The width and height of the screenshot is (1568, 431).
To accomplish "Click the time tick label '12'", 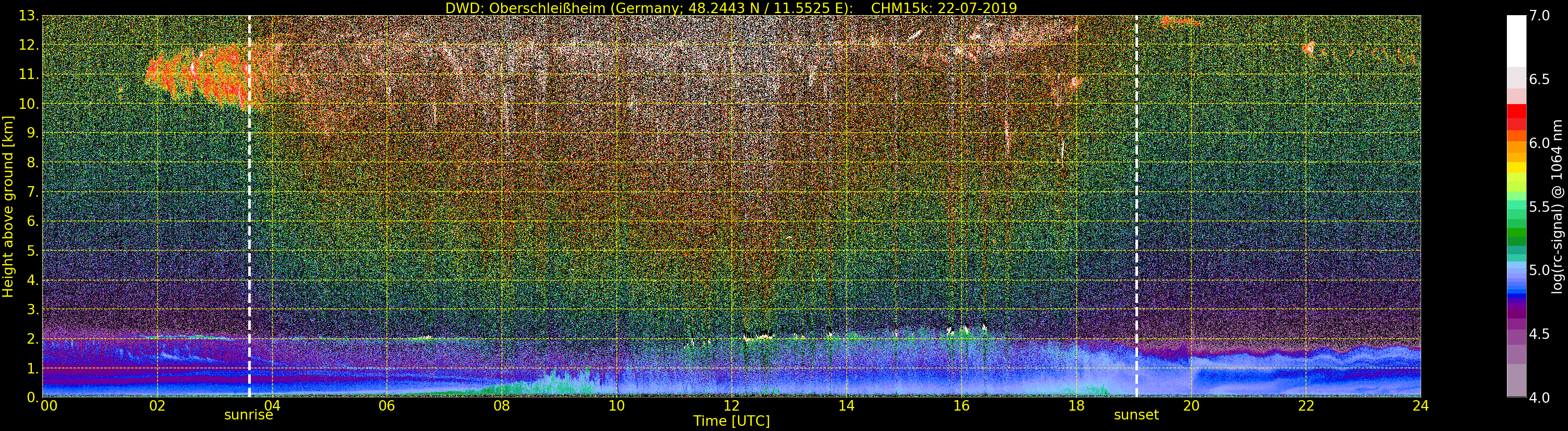I will pyautogui.click(x=731, y=405).
